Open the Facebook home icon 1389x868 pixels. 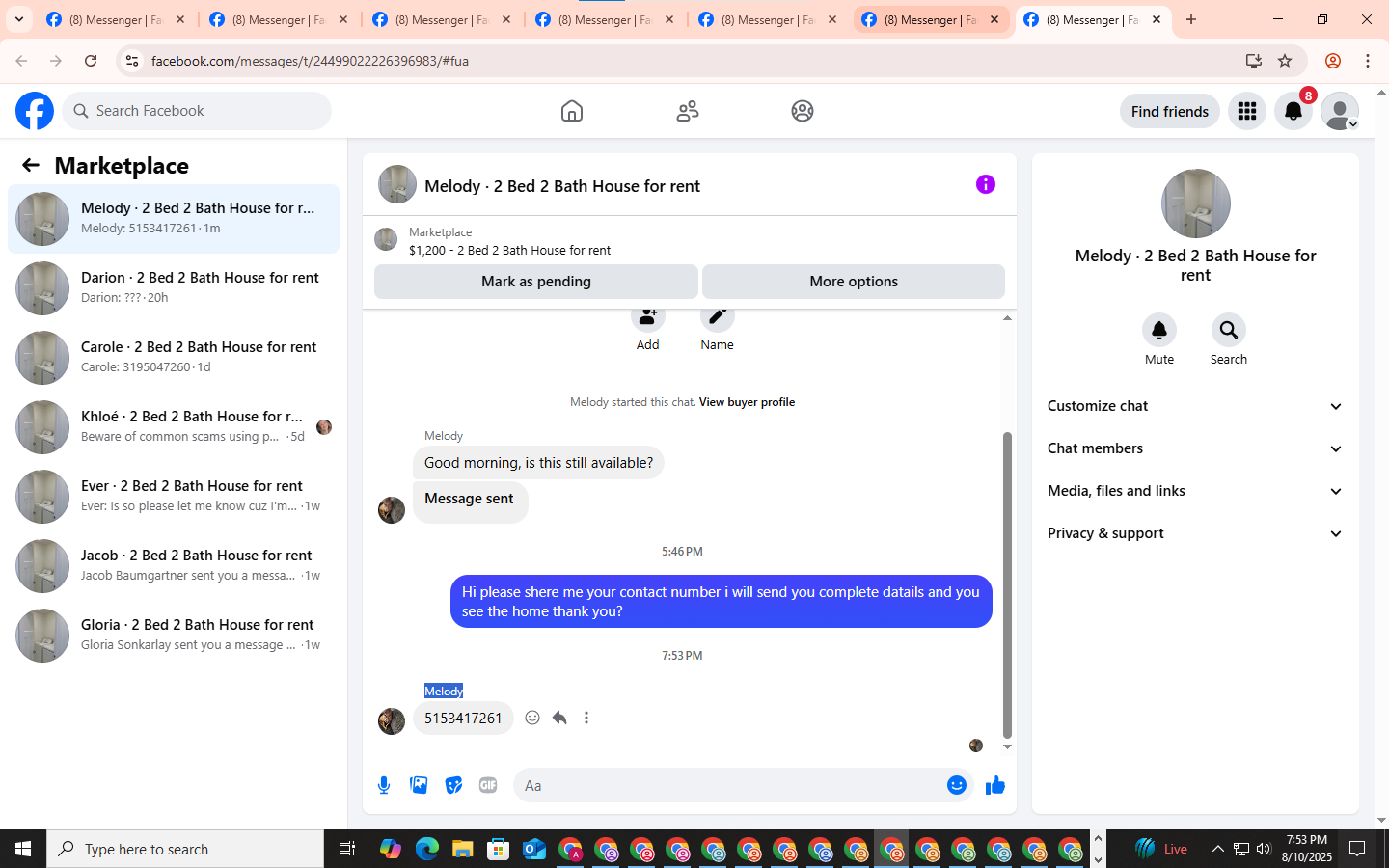[x=572, y=111]
